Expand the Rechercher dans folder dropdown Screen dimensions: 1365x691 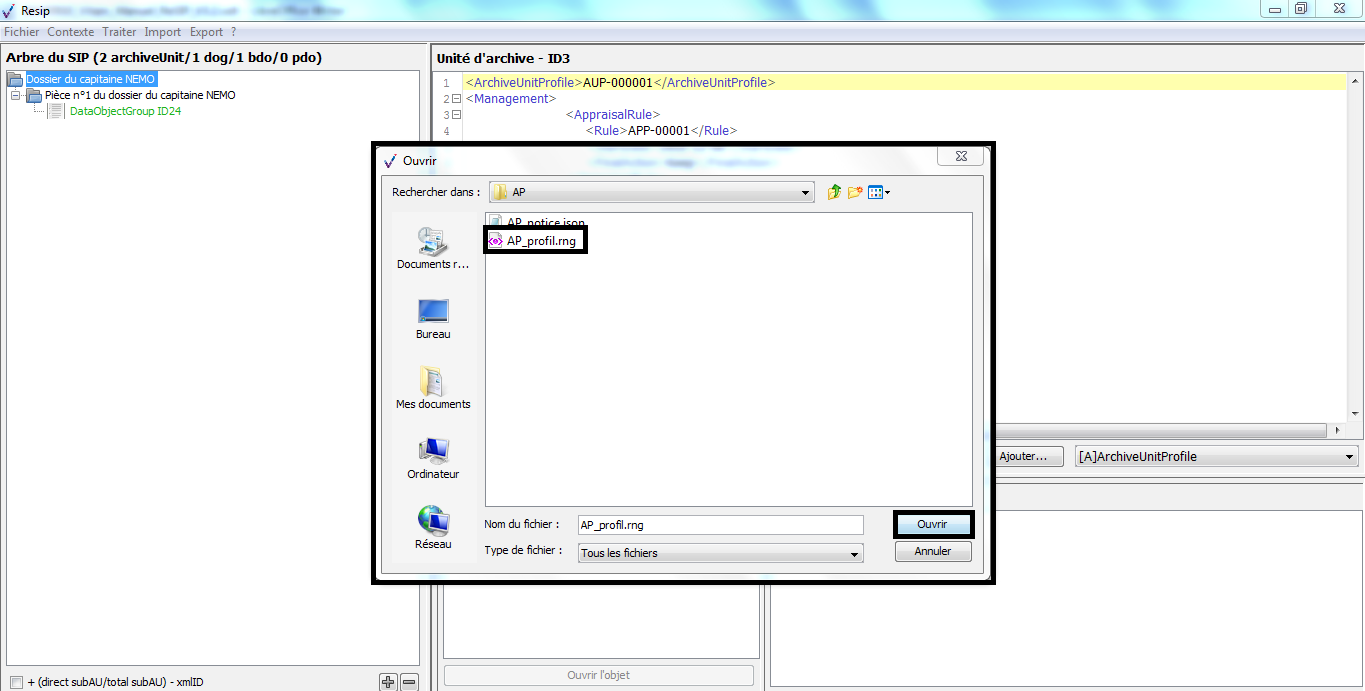coord(805,192)
